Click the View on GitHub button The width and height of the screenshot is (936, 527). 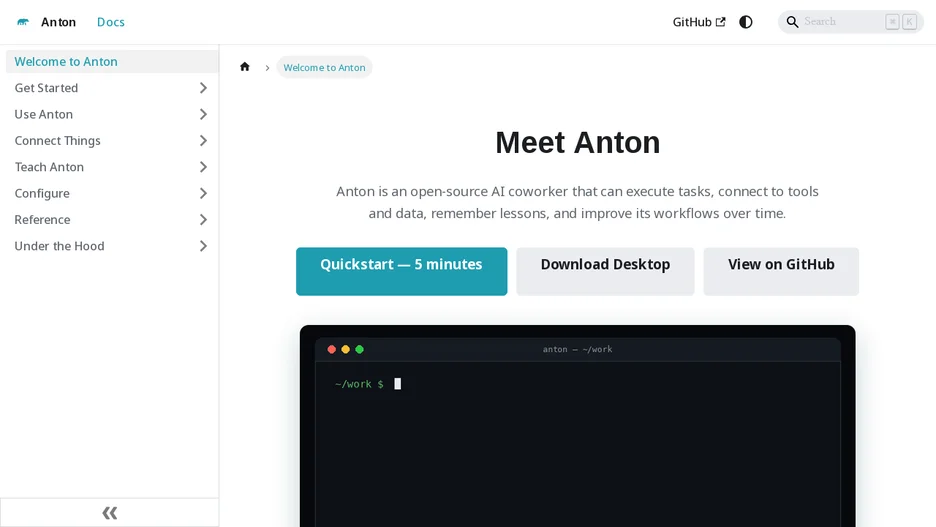click(781, 272)
